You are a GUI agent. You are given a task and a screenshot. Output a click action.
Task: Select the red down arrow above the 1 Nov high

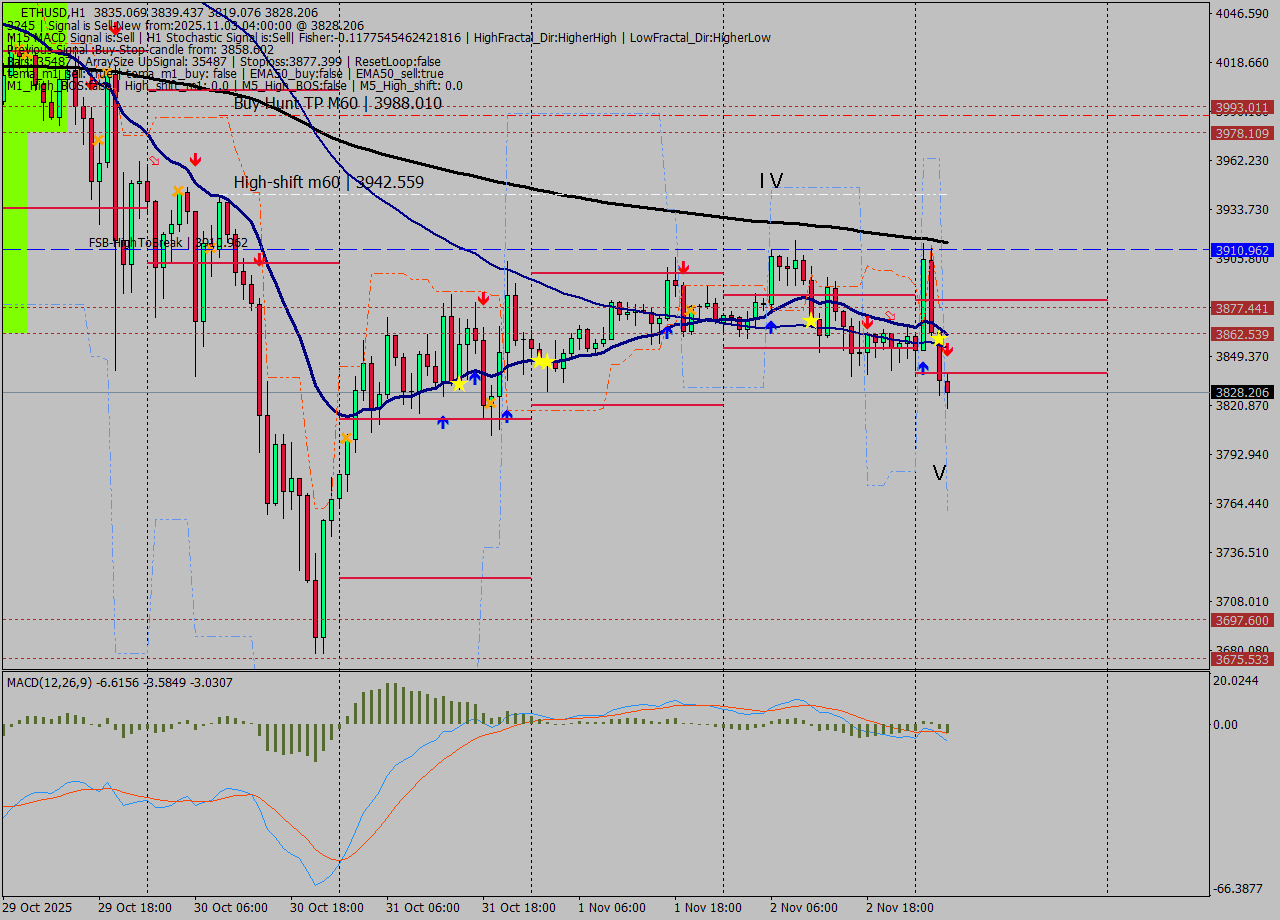(x=686, y=268)
